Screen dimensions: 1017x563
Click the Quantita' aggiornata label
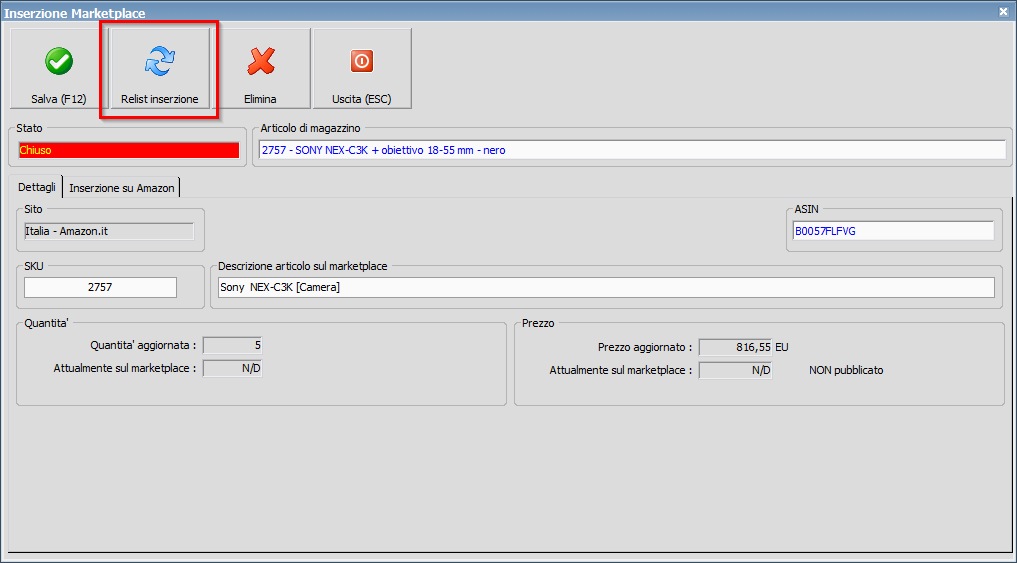(x=143, y=346)
